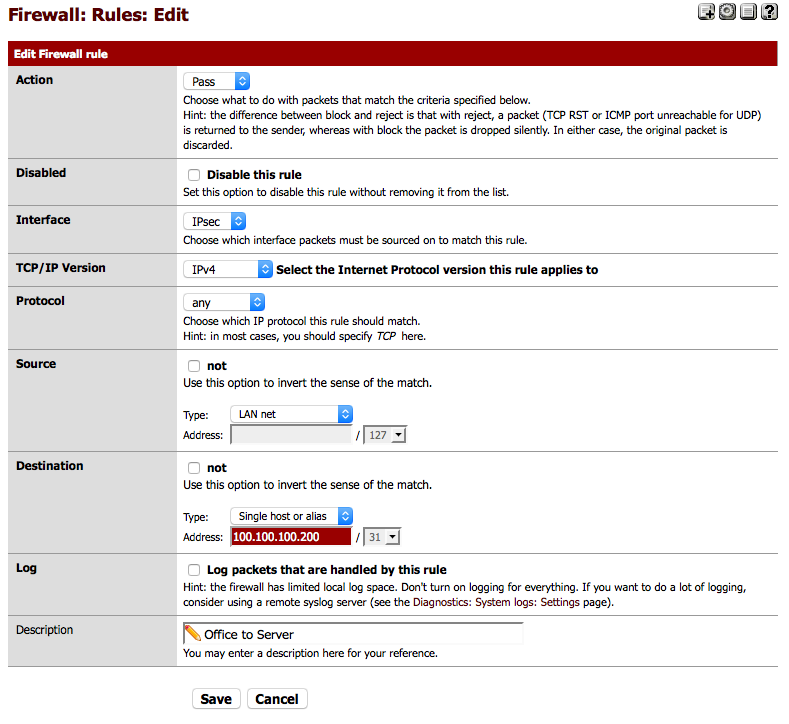Click the 'Firewall: Rules: Edit' page title
The width and height of the screenshot is (789, 724).
tap(99, 15)
